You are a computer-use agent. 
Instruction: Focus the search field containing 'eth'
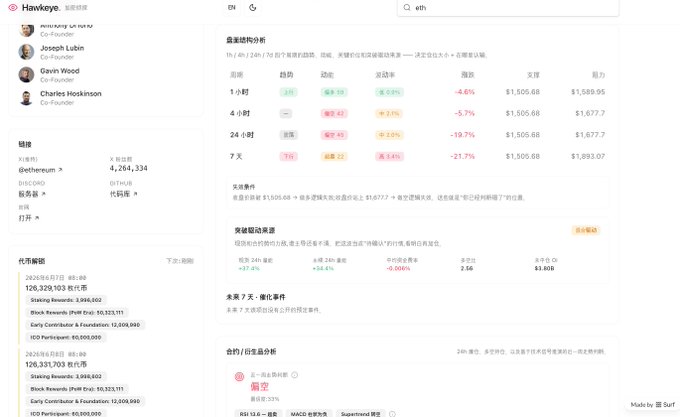[x=508, y=7]
